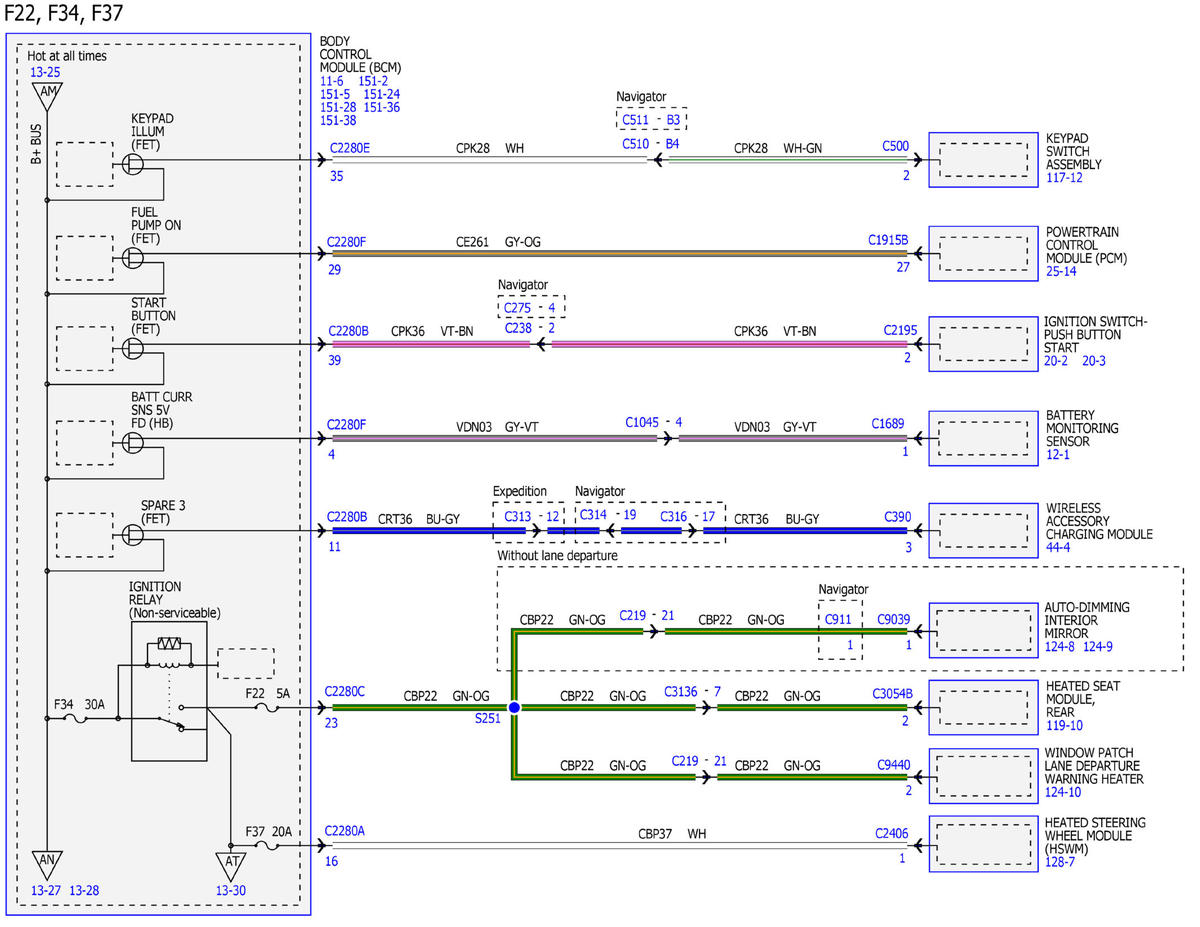This screenshot has width=1200, height=927.
Task: Select the START BUTTON FET symbol
Action: 132,348
